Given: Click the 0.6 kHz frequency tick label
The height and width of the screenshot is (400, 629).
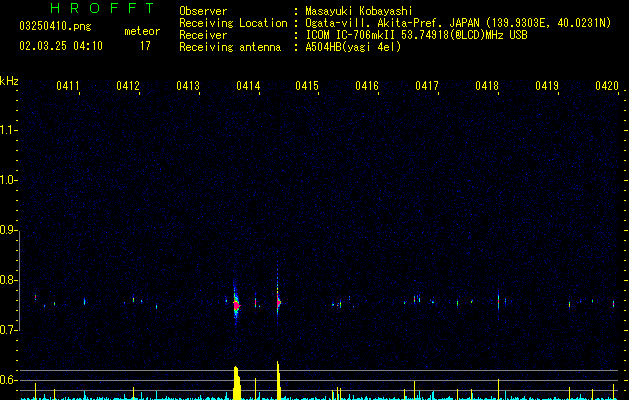Looking at the screenshot, I should pos(8,380).
